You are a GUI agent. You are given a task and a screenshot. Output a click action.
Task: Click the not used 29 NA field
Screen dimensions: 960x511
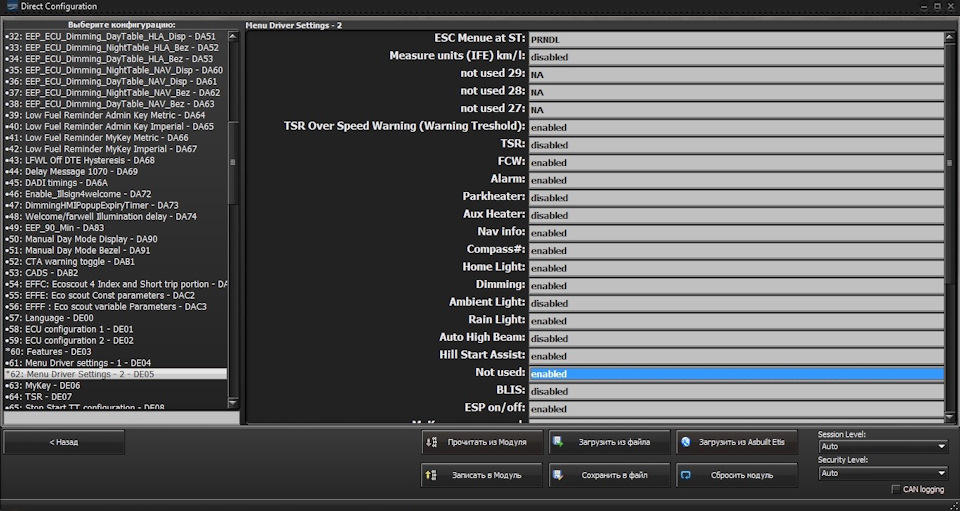[736, 75]
